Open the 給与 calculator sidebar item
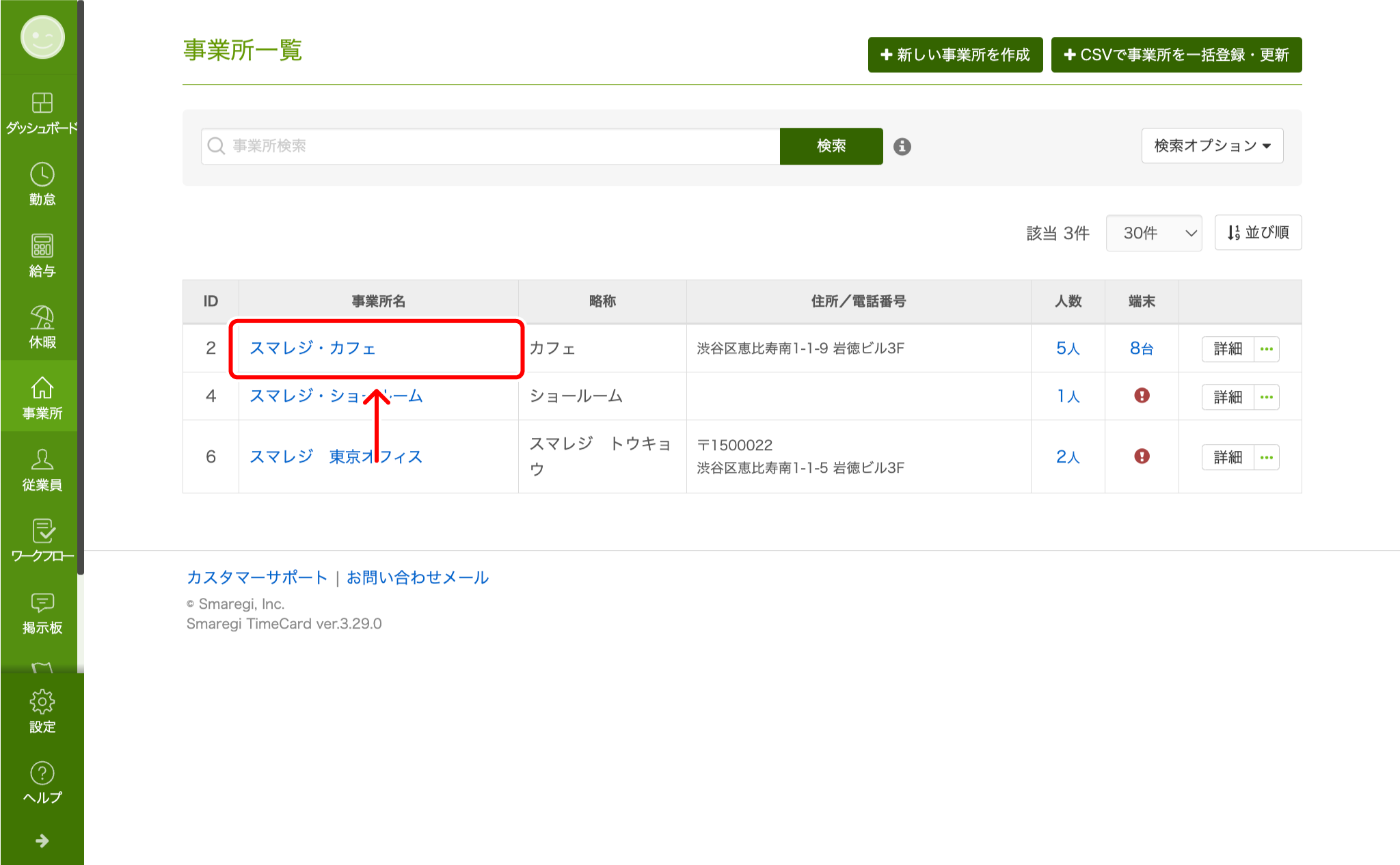The width and height of the screenshot is (1400, 865). 42,256
